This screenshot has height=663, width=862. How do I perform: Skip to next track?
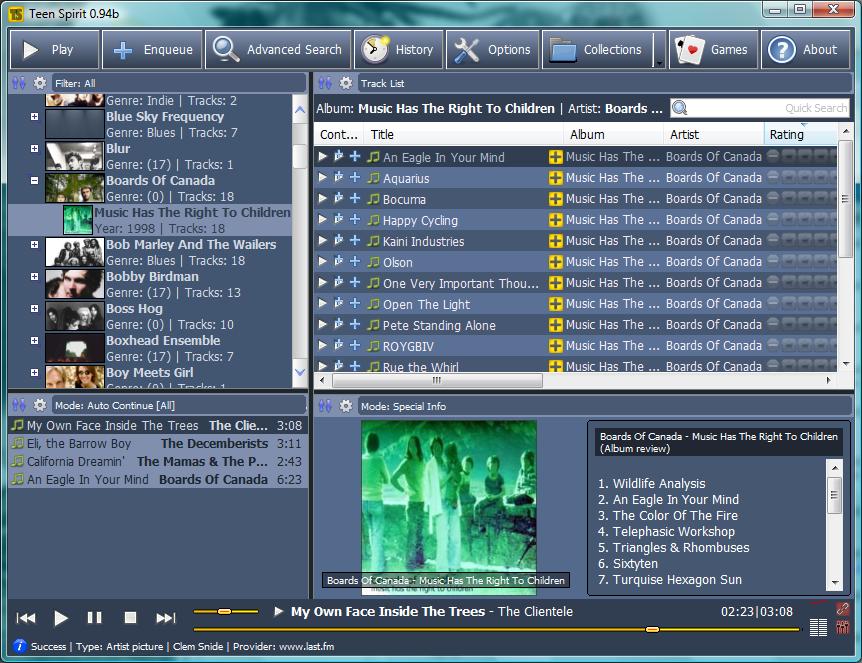[x=165, y=618]
